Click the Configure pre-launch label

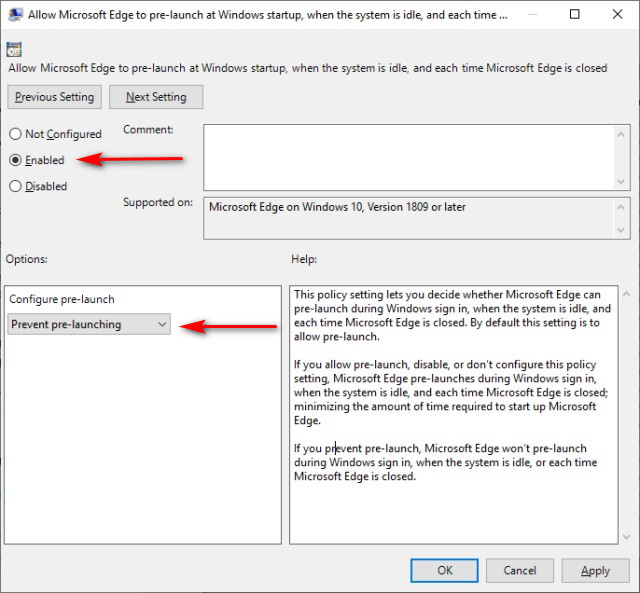click(62, 299)
